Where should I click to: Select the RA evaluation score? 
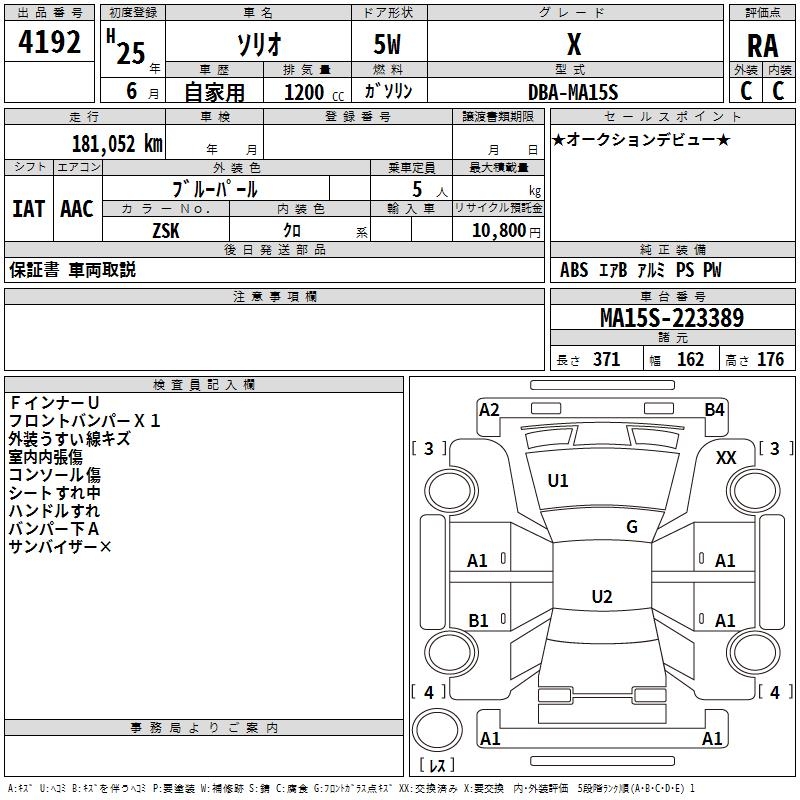click(x=762, y=45)
